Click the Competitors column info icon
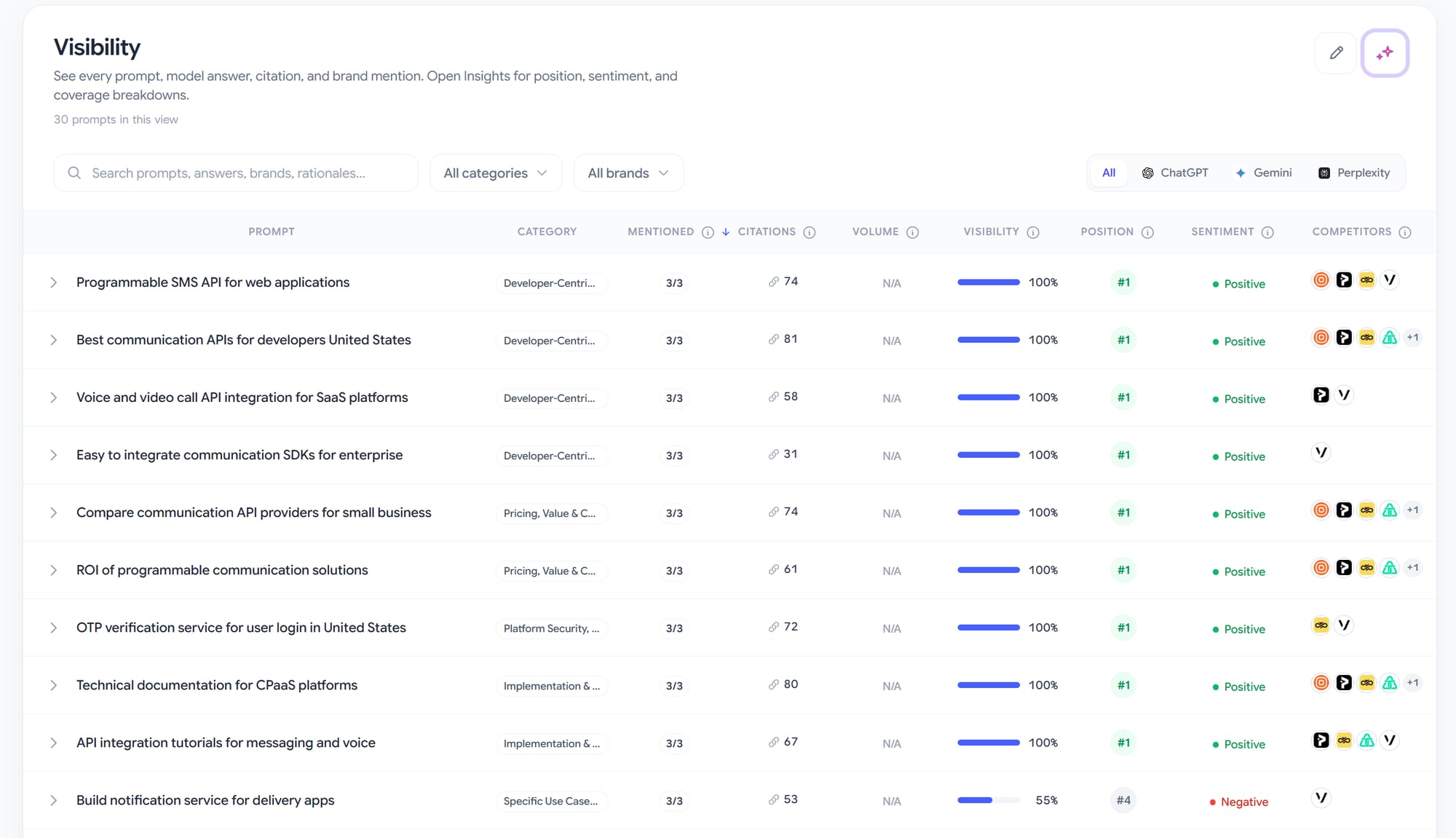 point(1405,232)
